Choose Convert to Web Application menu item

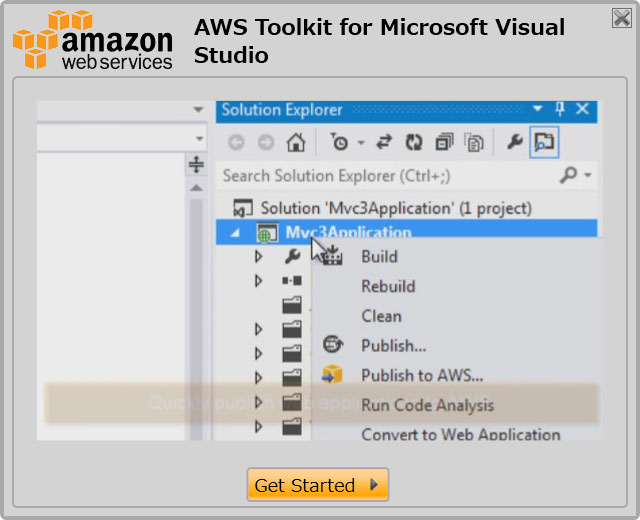pos(460,434)
